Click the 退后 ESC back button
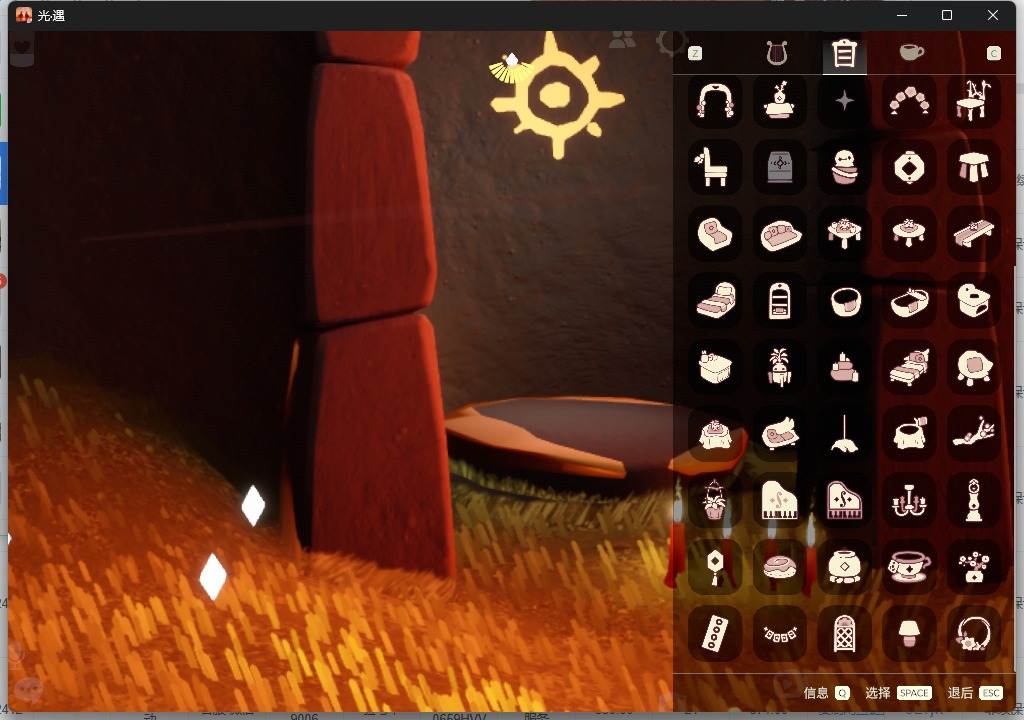Image resolution: width=1024 pixels, height=720 pixels. point(974,693)
